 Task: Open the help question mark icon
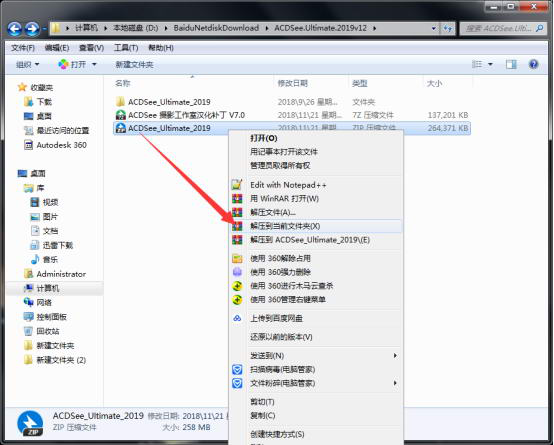(533, 64)
